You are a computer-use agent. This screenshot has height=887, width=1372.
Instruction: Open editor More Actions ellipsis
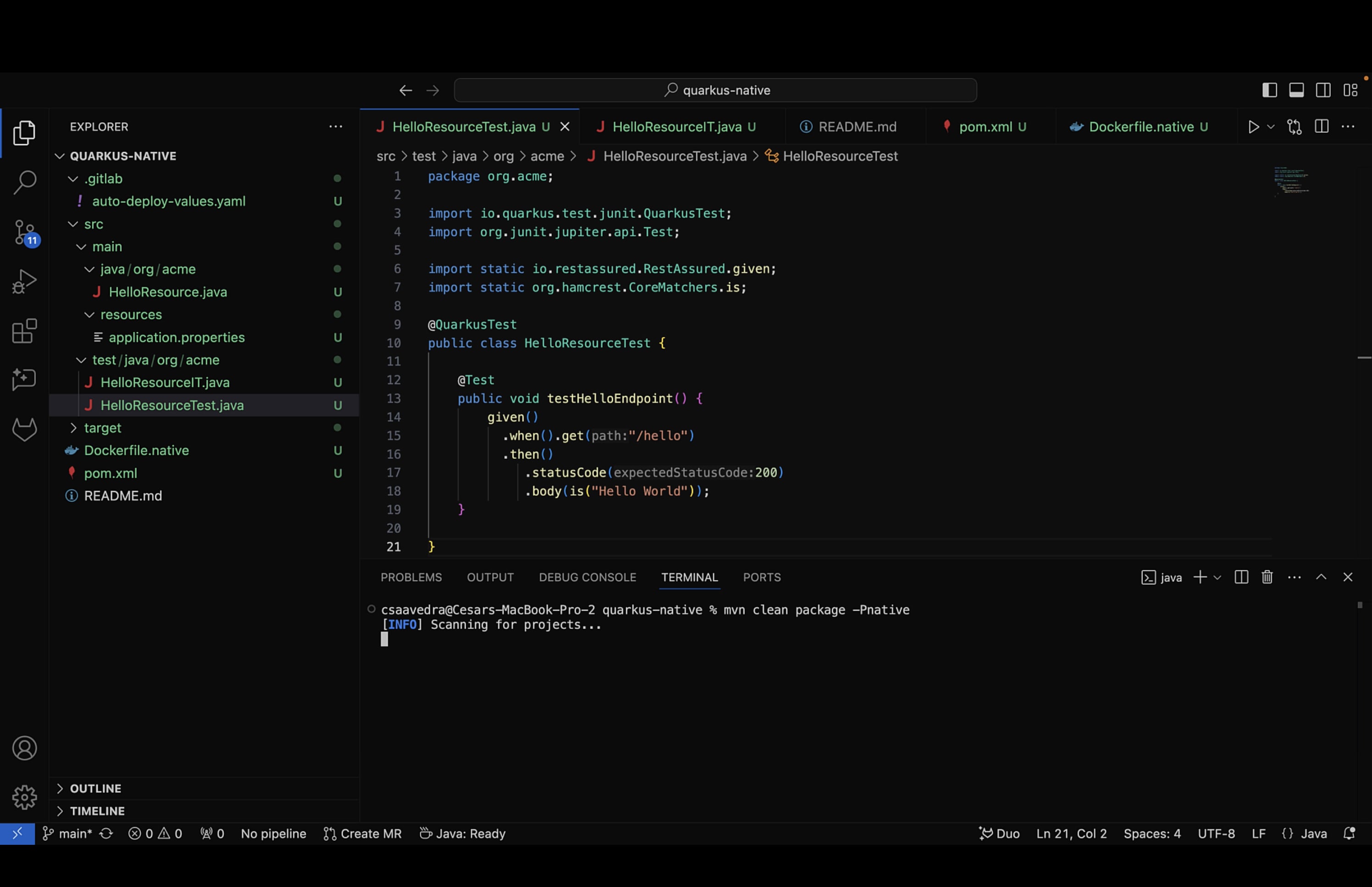pos(1348,127)
